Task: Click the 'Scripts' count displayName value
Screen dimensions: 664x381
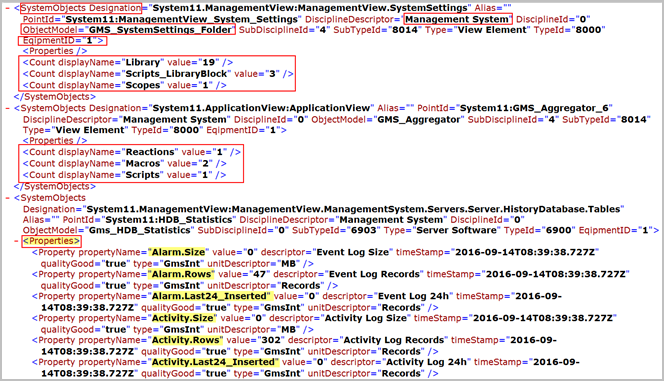Action: 143,175
